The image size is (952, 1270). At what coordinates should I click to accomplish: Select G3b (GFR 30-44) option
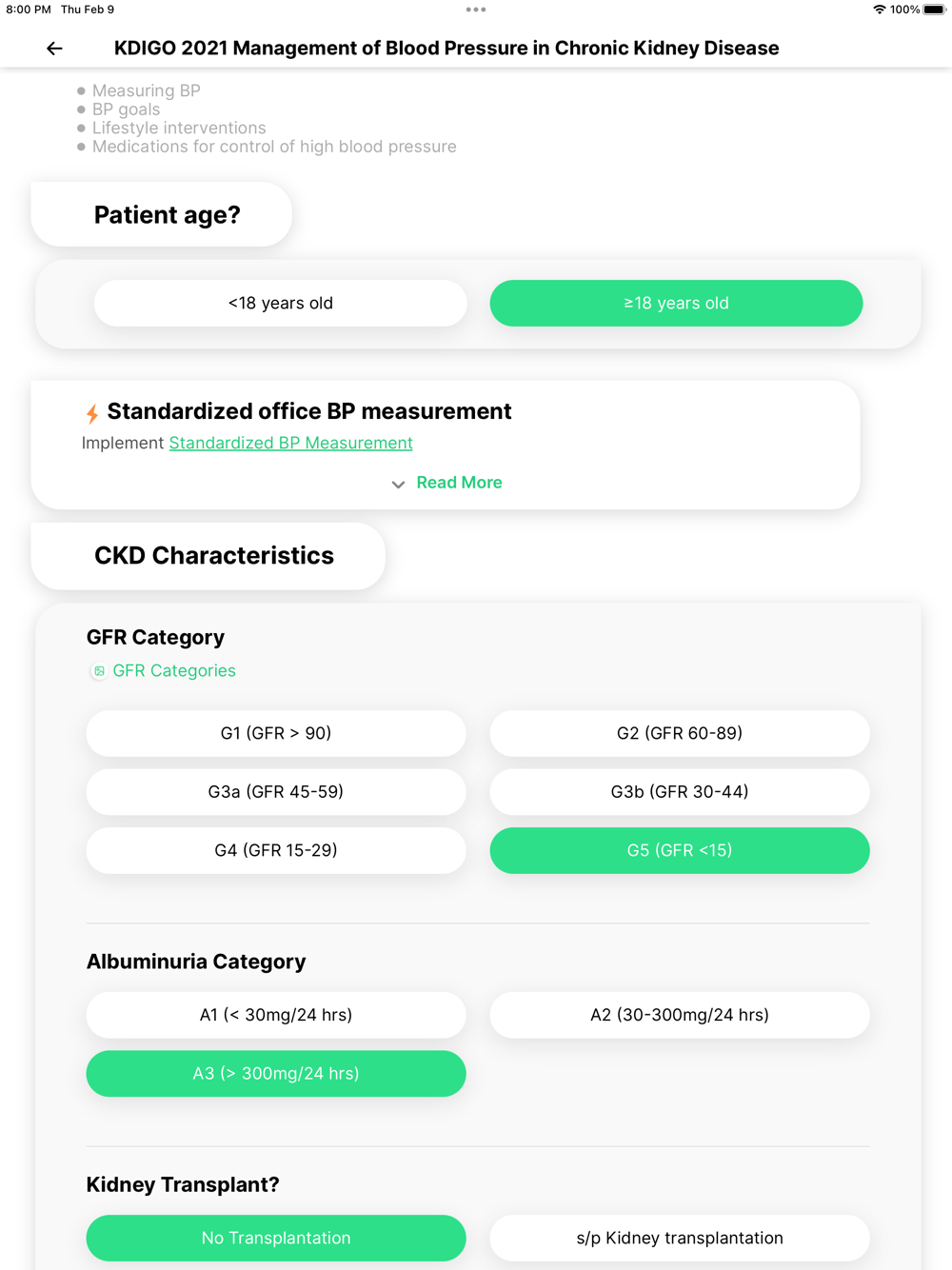pos(679,792)
